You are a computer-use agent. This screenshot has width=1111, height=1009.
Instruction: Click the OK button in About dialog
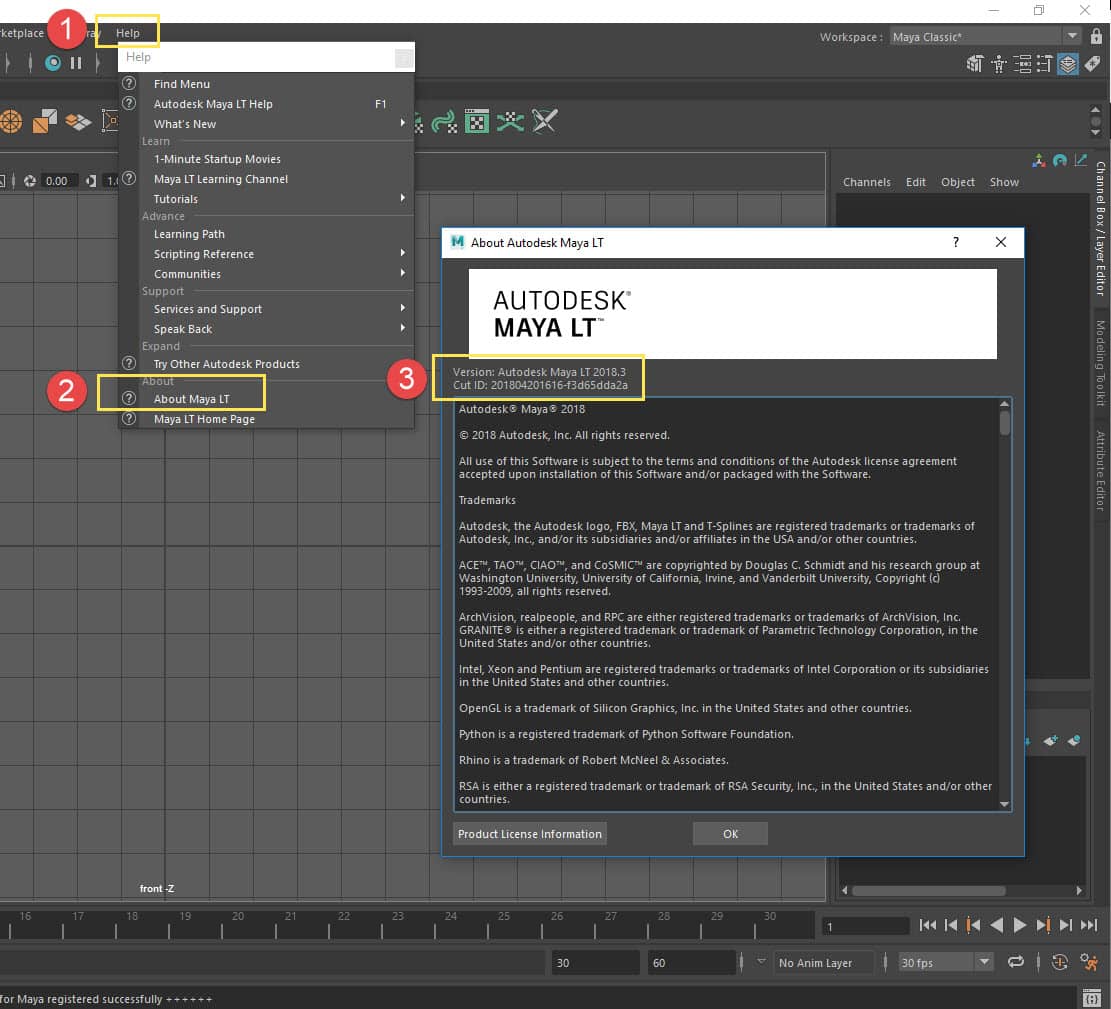pyautogui.click(x=730, y=834)
